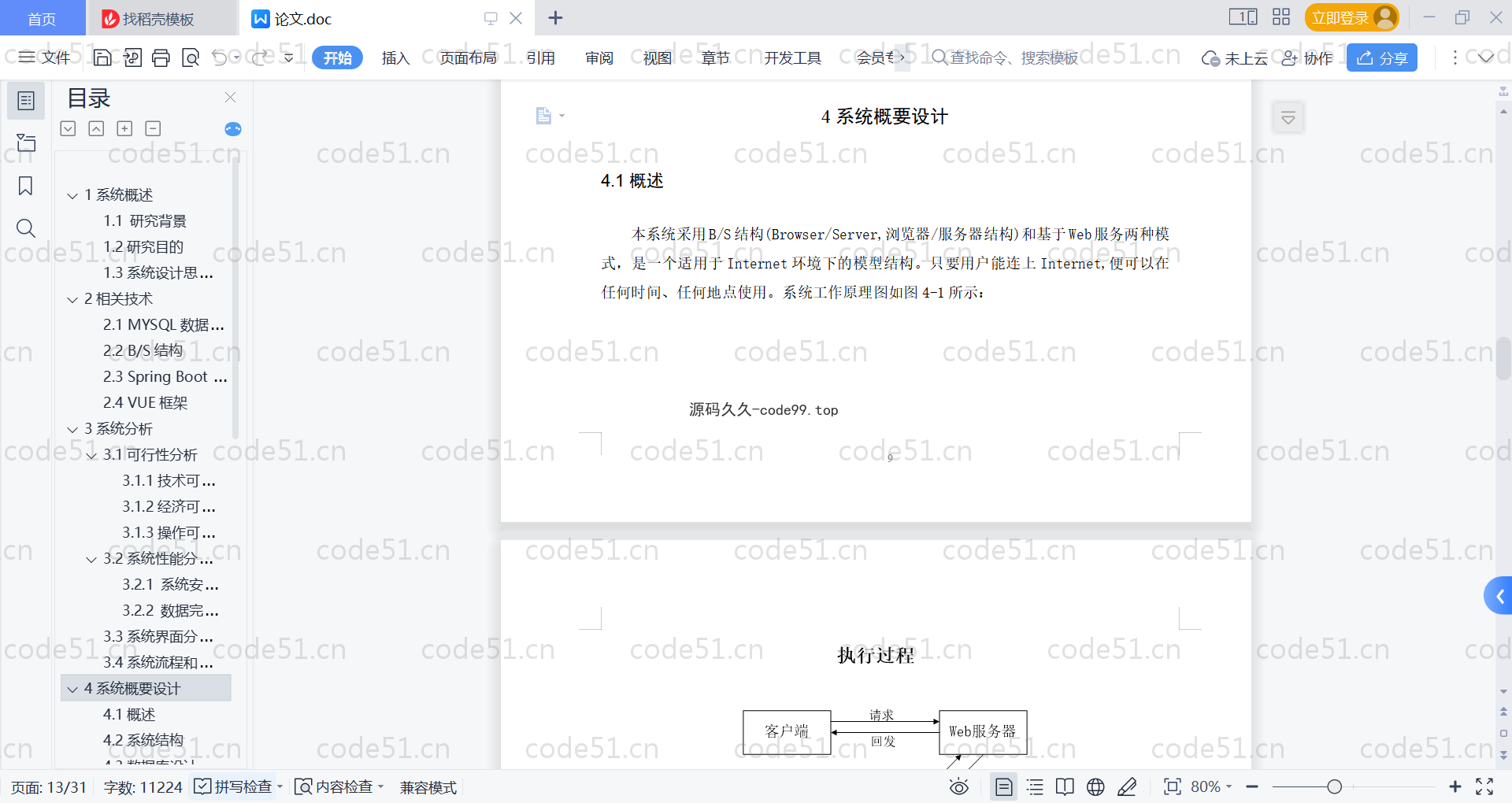The width and height of the screenshot is (1512, 803).
Task: Collapse the 1 系统概述 tree node
Action: [72, 195]
